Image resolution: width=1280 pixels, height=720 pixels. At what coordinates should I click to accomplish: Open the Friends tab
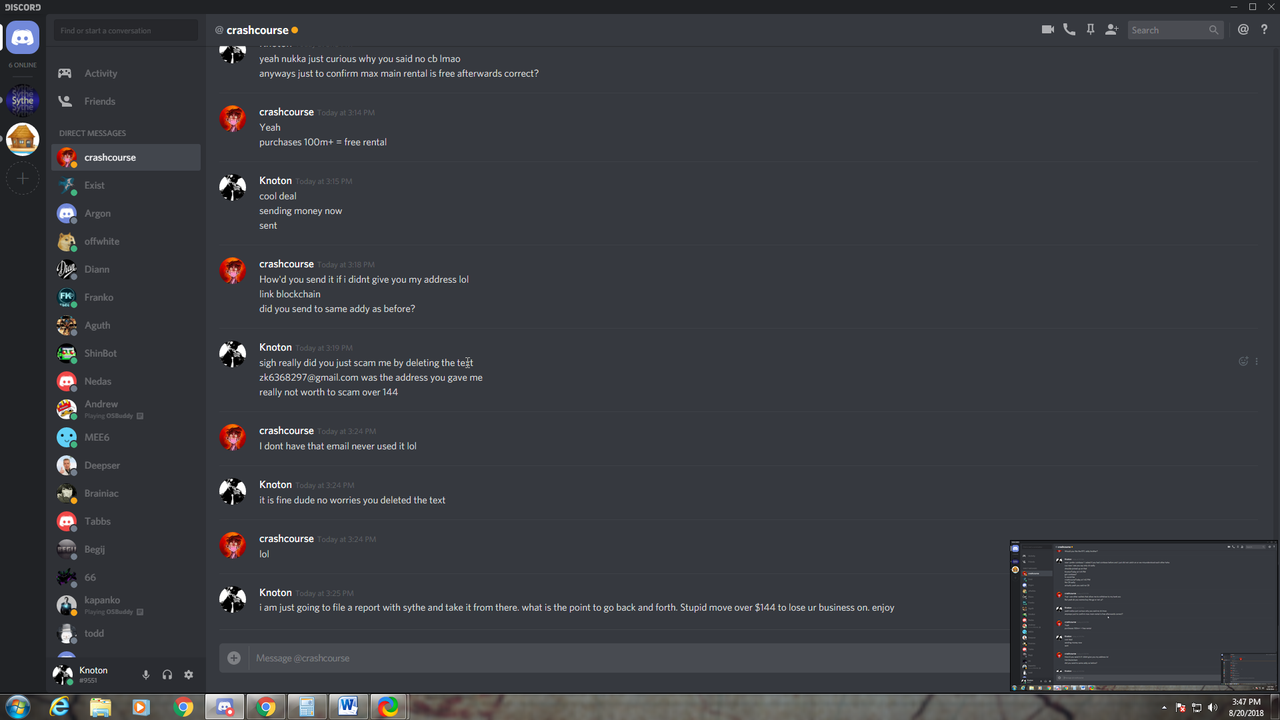point(99,101)
